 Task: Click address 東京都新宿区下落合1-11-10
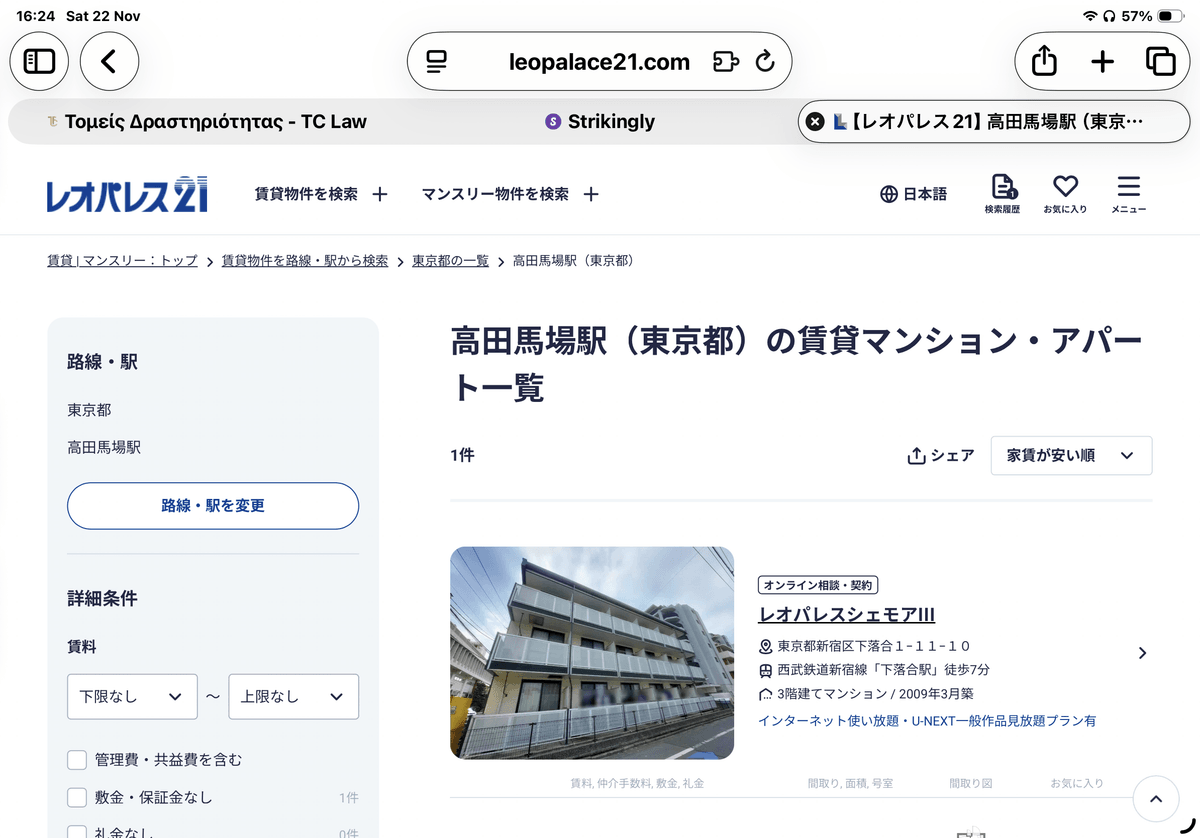coord(874,646)
